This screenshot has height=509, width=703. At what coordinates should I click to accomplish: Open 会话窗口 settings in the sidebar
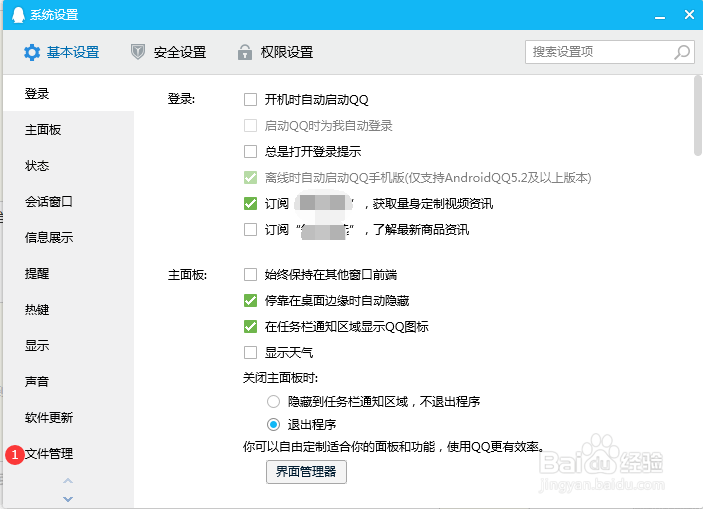click(69, 202)
